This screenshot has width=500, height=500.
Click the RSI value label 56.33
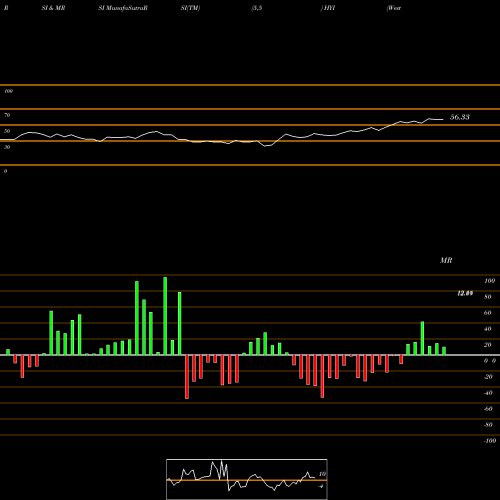[460, 117]
